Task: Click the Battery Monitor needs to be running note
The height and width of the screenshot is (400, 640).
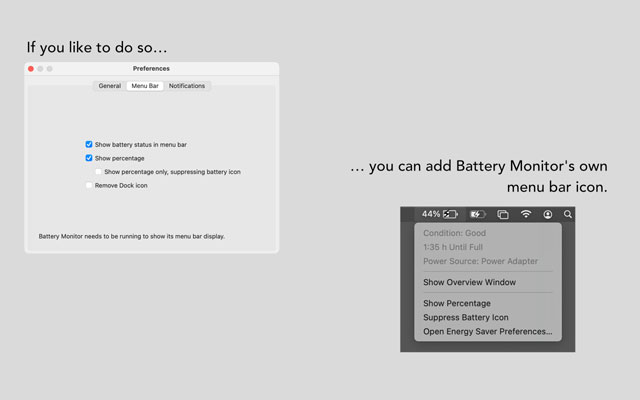Action: point(131,236)
